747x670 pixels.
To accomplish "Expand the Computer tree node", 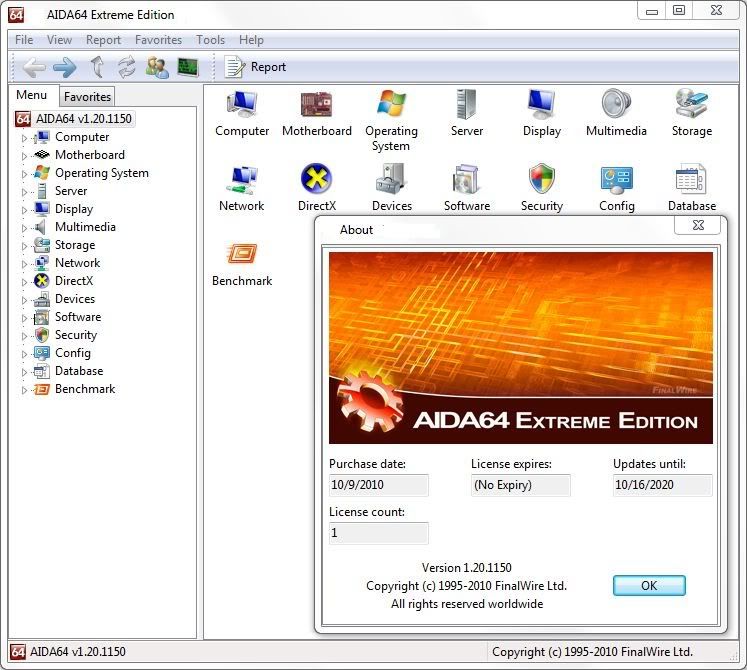I will [x=25, y=138].
